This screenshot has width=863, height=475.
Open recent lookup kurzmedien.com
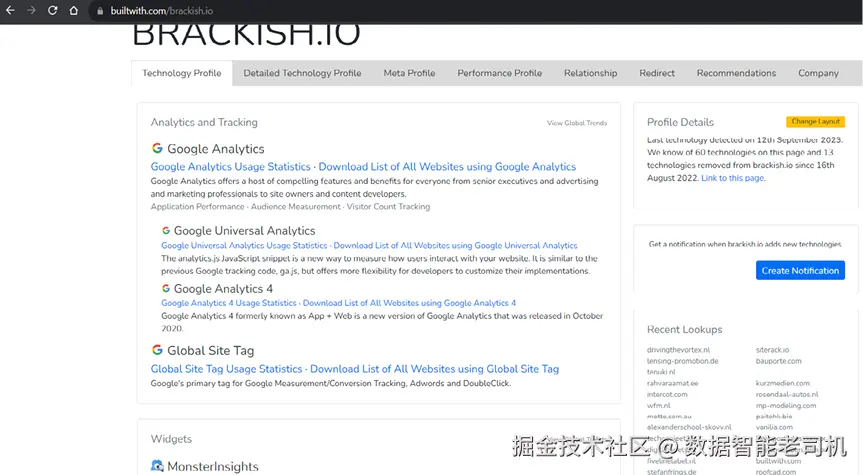783,383
